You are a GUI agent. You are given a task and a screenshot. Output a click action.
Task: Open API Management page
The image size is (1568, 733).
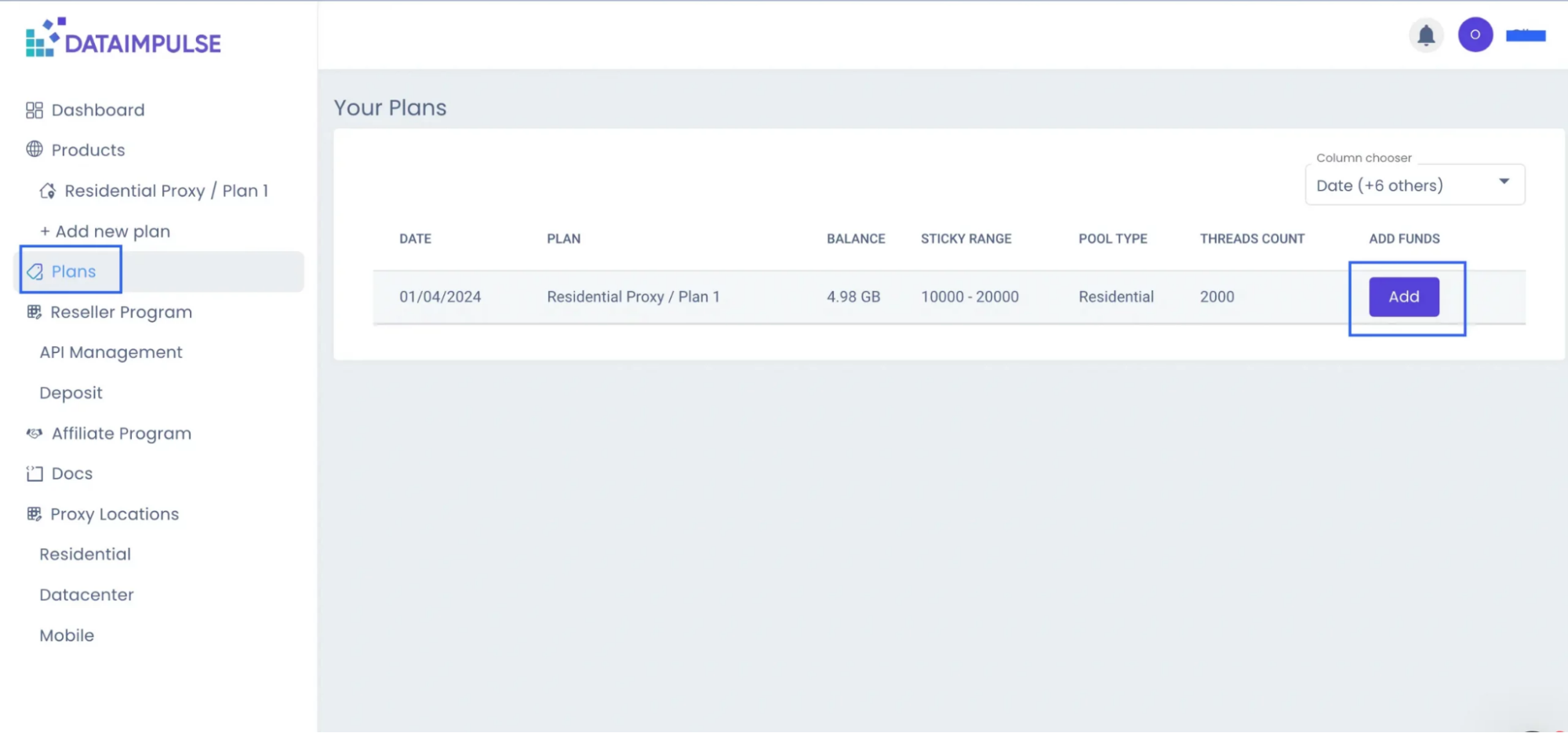[111, 352]
